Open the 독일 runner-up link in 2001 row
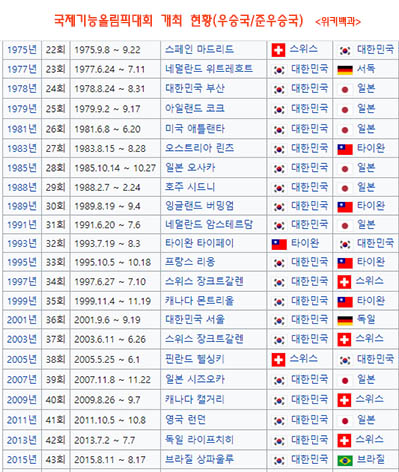Screen dimensions: 399x472 (366, 320)
